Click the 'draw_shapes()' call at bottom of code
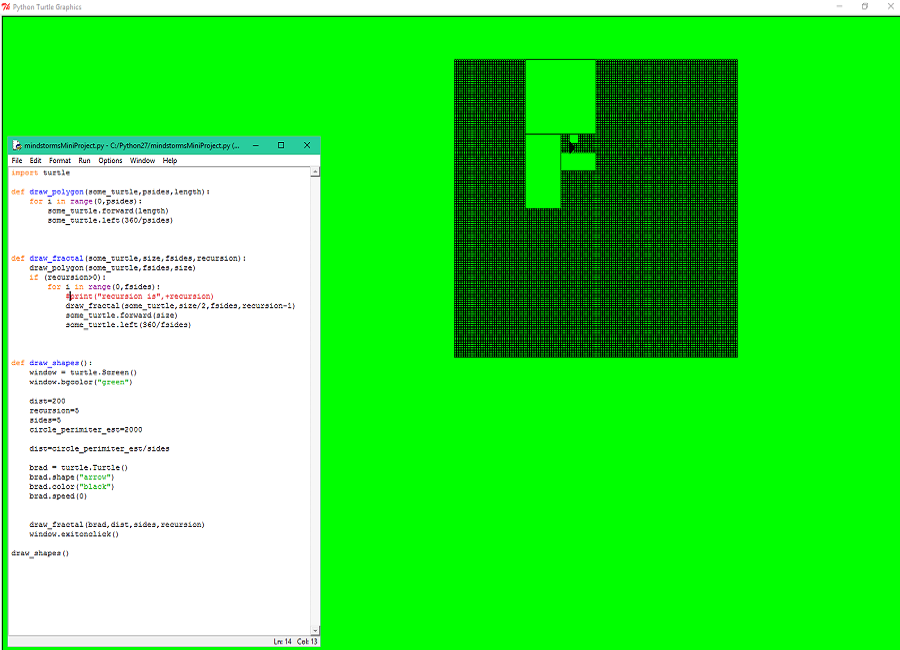 tap(40, 553)
